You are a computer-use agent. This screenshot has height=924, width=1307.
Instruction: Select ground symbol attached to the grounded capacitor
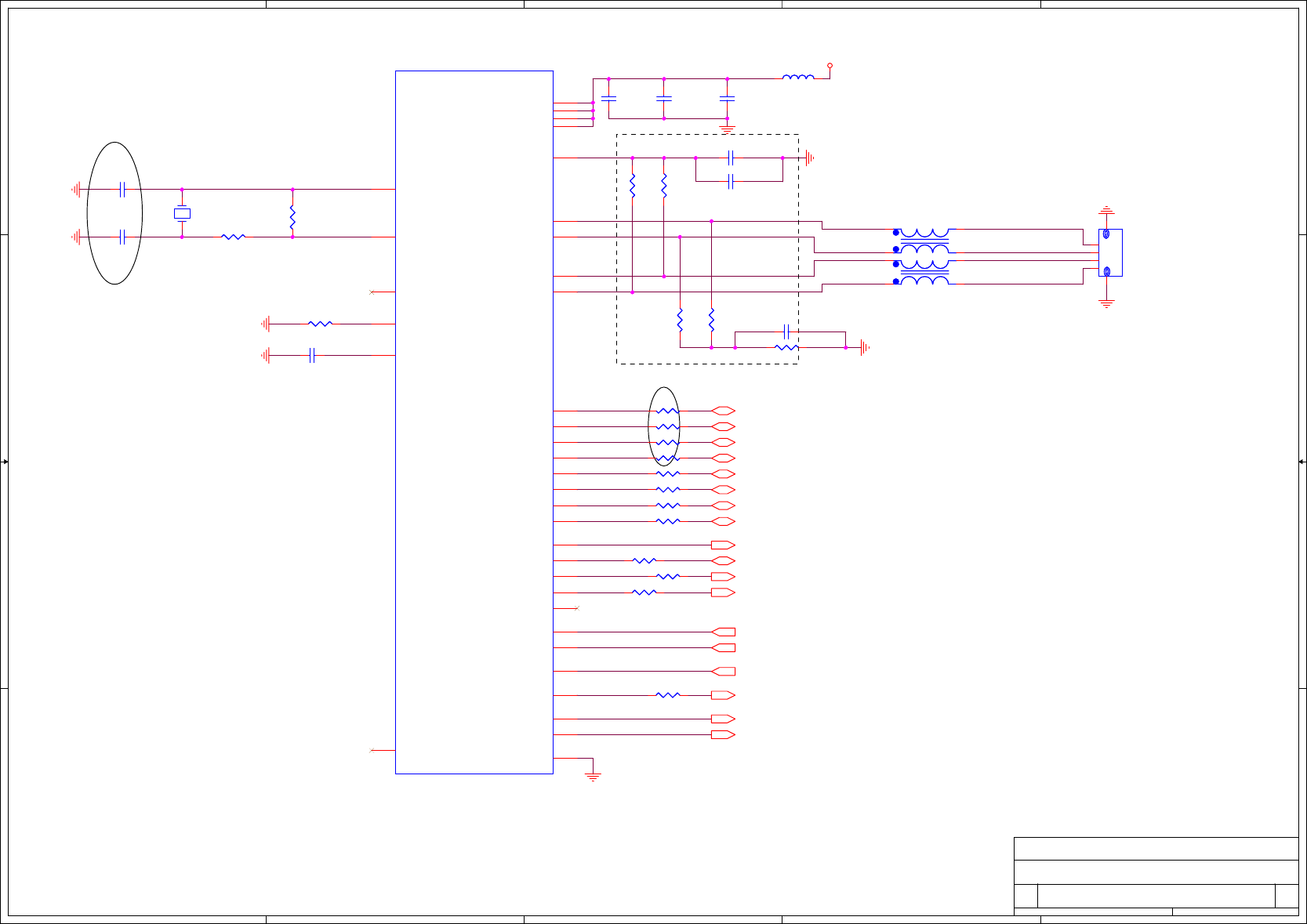(266, 355)
